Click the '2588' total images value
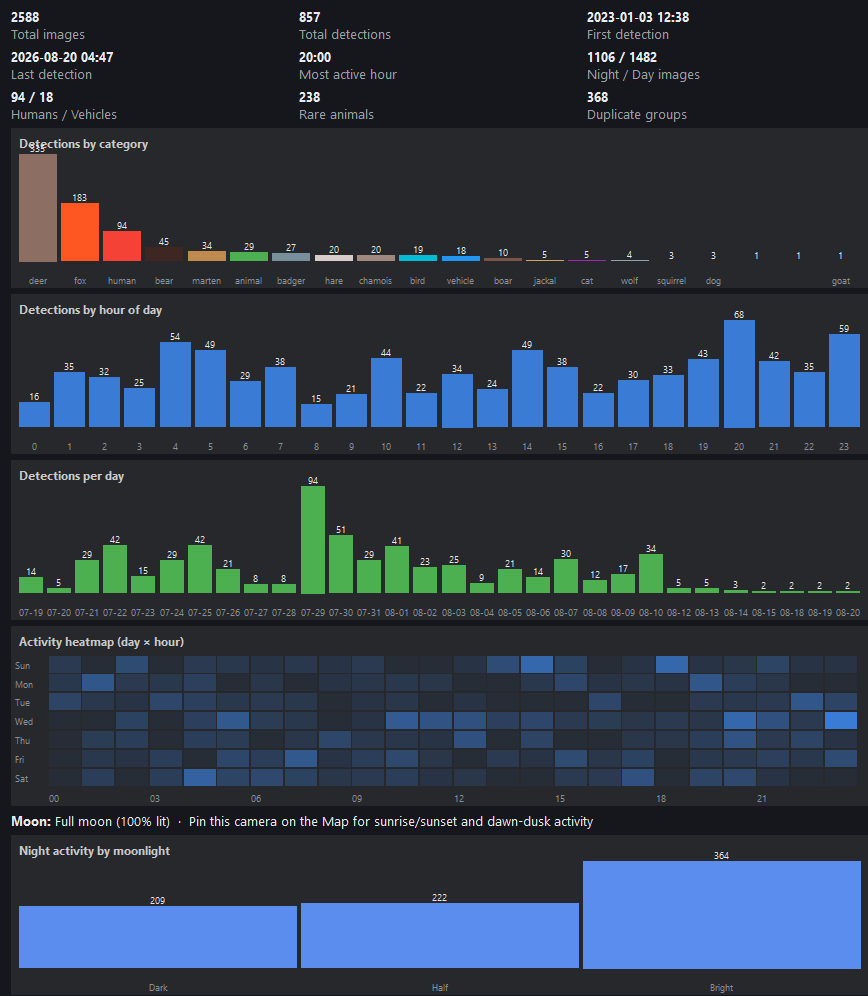 pyautogui.click(x=25, y=17)
